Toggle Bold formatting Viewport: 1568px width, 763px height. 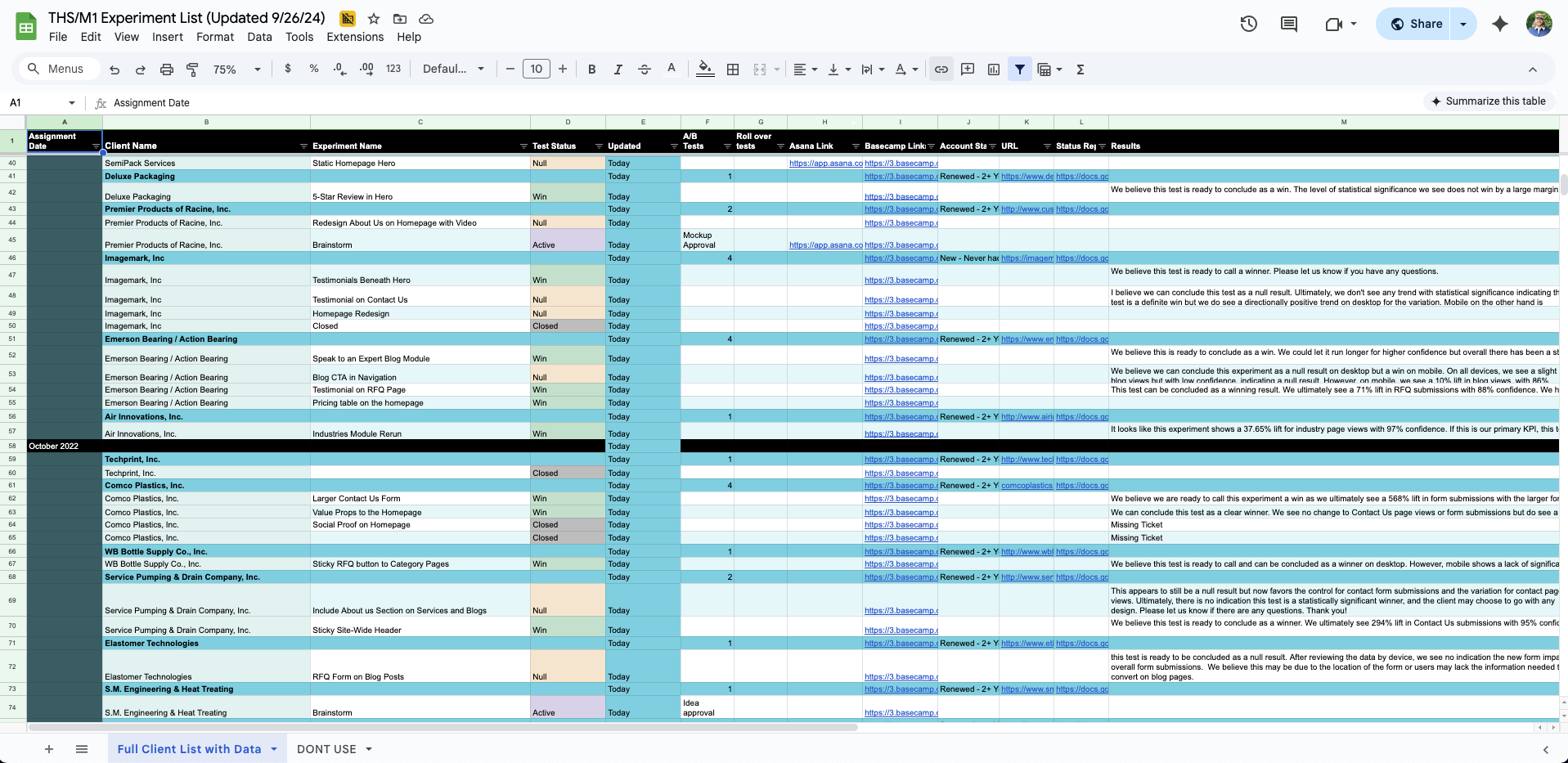click(x=592, y=70)
